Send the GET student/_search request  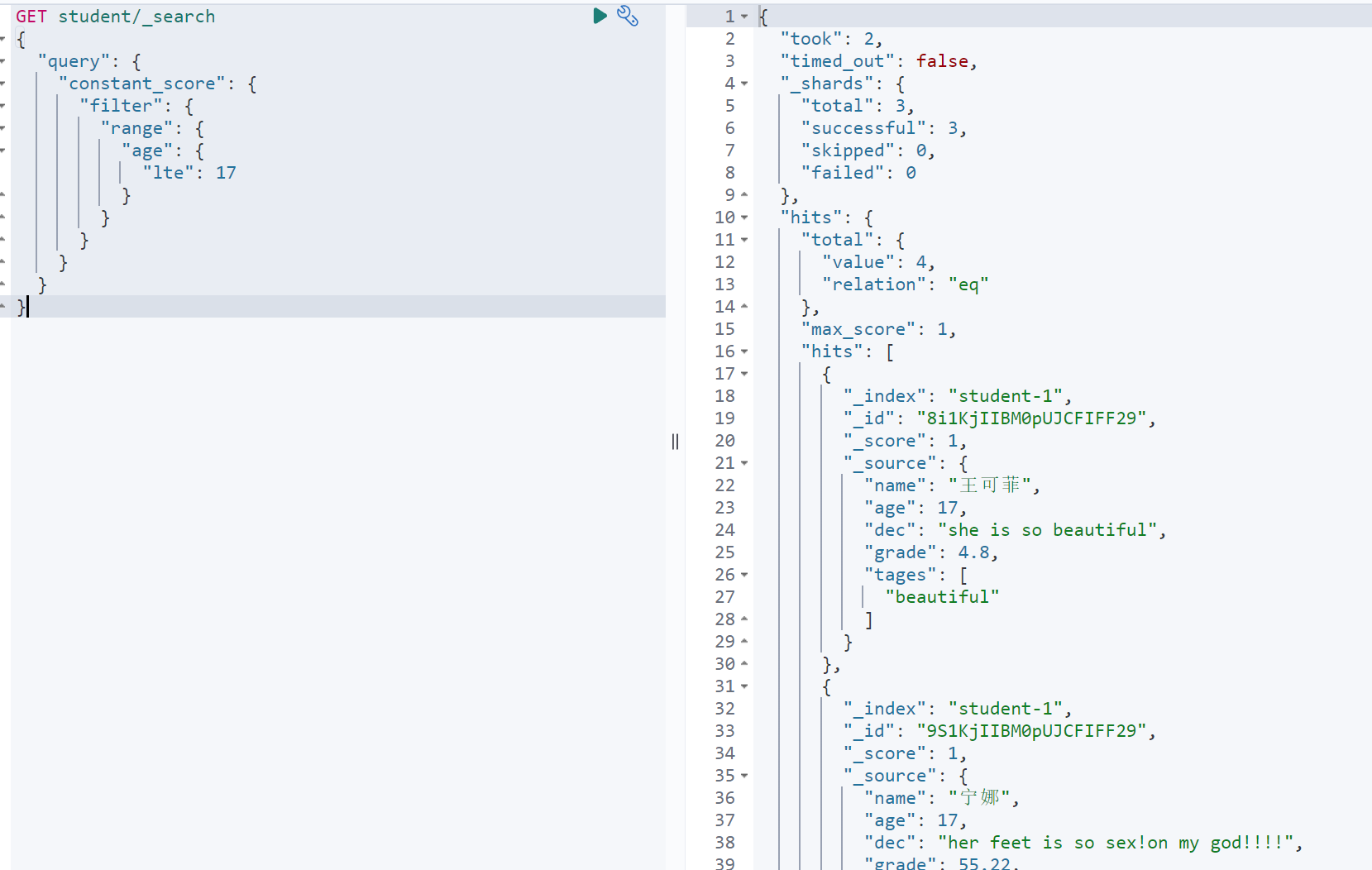[600, 16]
